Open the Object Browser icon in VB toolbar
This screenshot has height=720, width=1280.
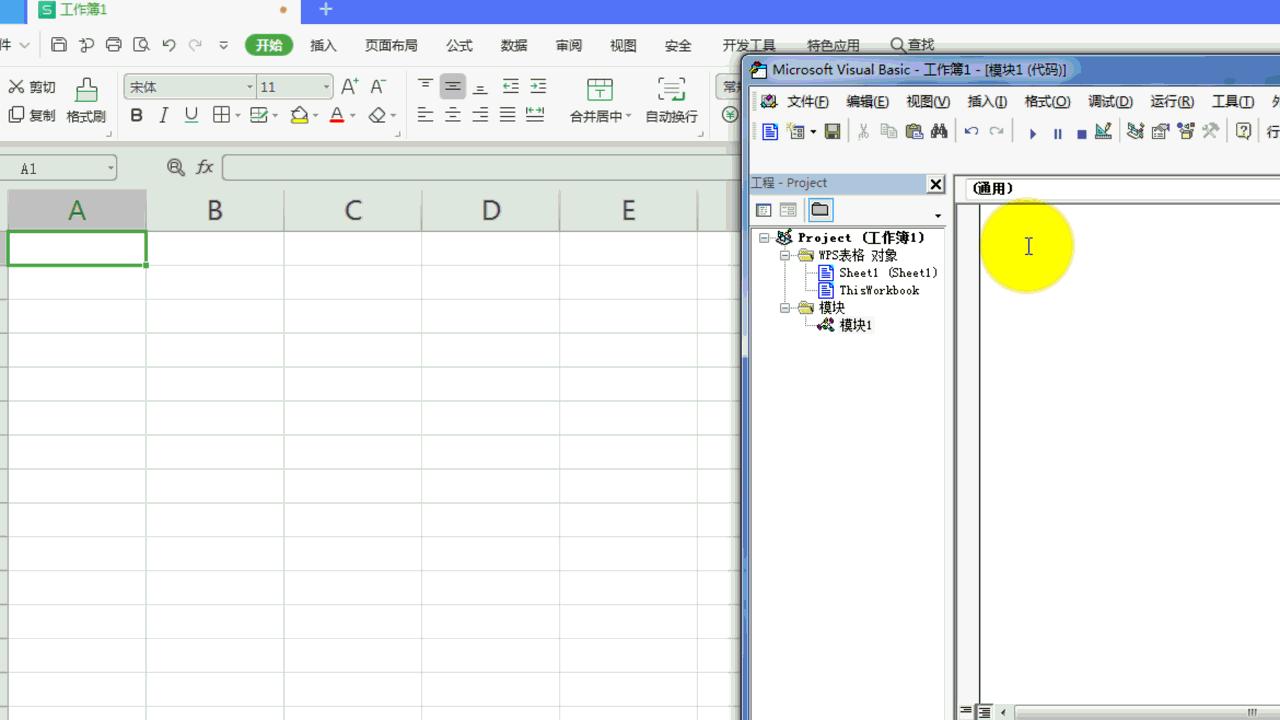pyautogui.click(x=1186, y=131)
